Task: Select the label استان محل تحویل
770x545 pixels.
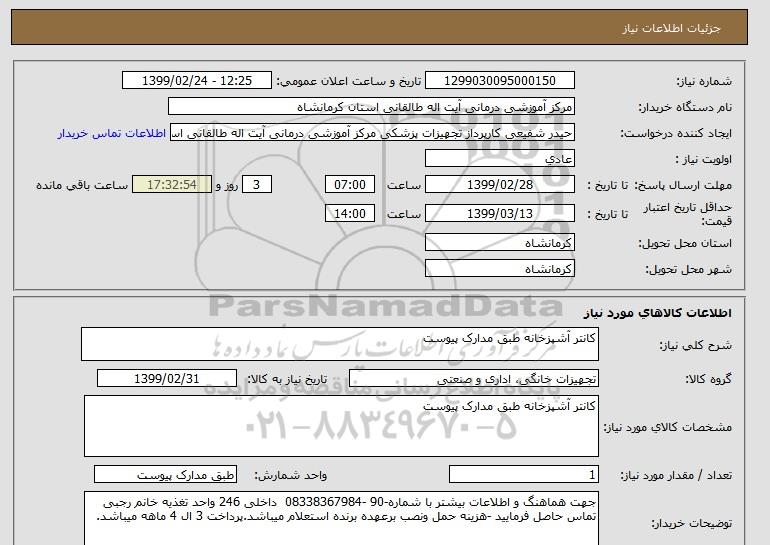Action: point(685,243)
